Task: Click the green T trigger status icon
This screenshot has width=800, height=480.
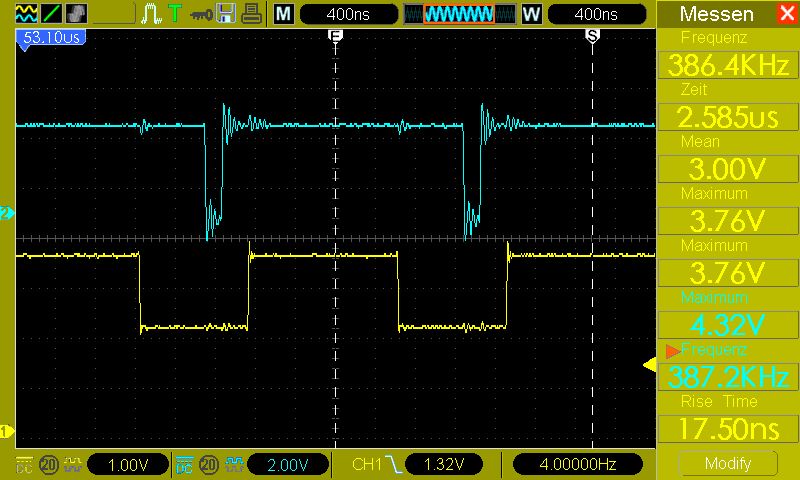Action: coord(175,13)
